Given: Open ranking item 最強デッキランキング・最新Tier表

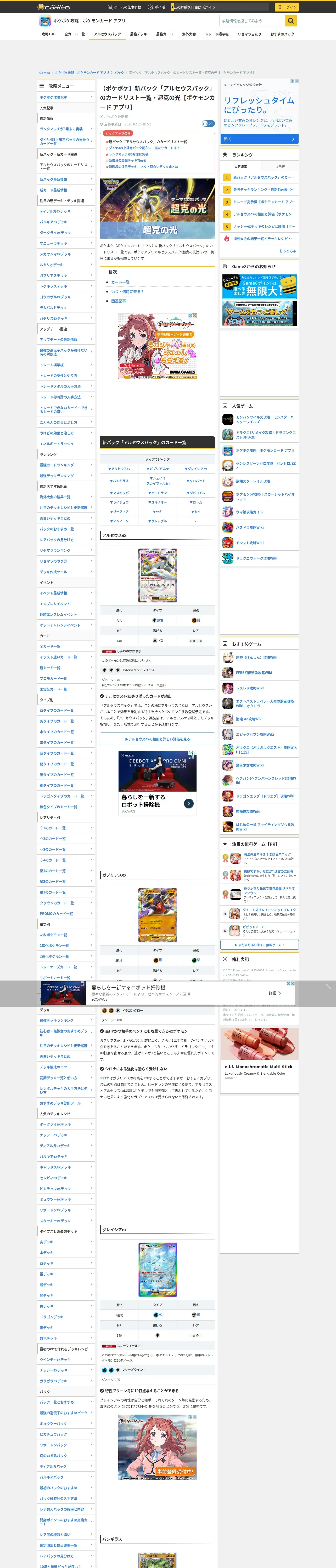Looking at the screenshot, I should pyautogui.click(x=264, y=189).
